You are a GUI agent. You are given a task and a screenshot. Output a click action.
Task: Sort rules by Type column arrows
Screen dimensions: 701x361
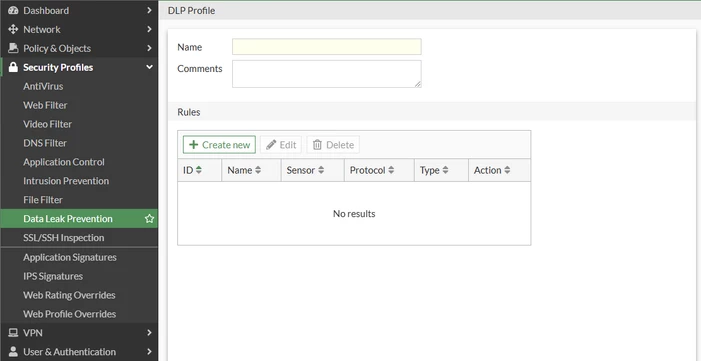pyautogui.click(x=445, y=170)
